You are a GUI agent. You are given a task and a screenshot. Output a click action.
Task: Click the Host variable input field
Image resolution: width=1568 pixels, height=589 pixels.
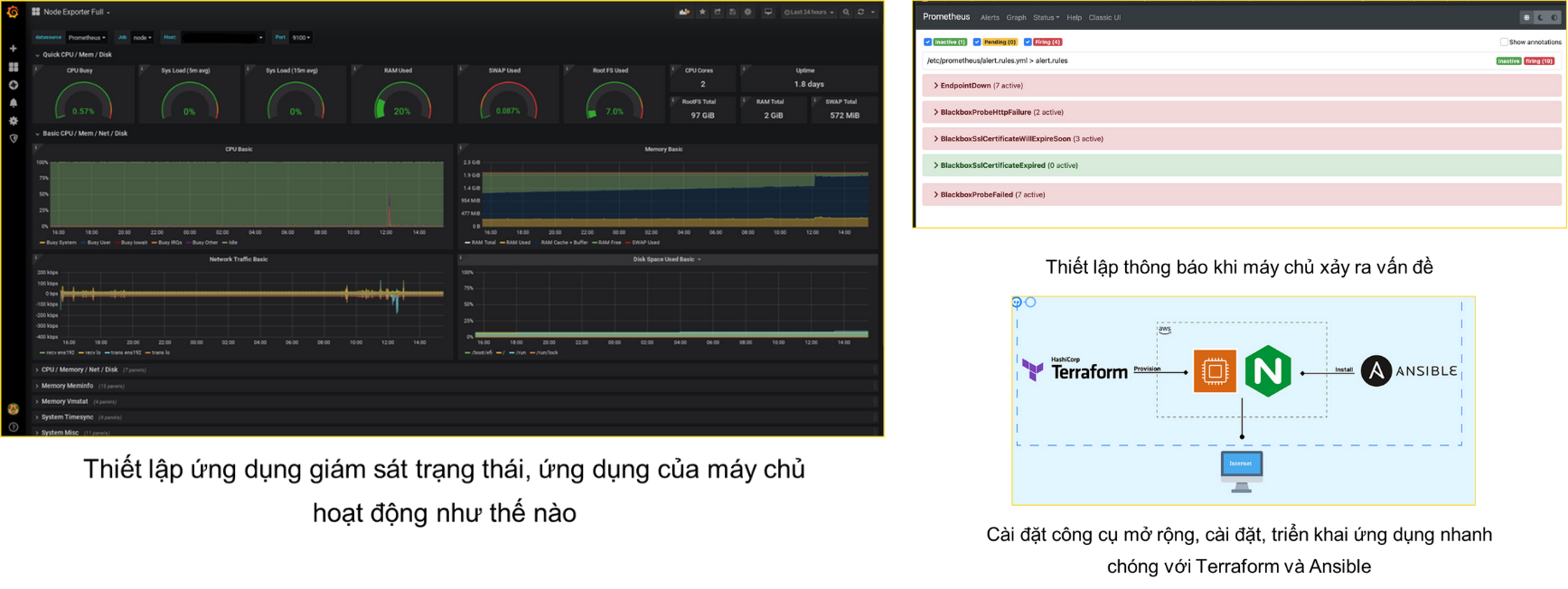tap(221, 38)
